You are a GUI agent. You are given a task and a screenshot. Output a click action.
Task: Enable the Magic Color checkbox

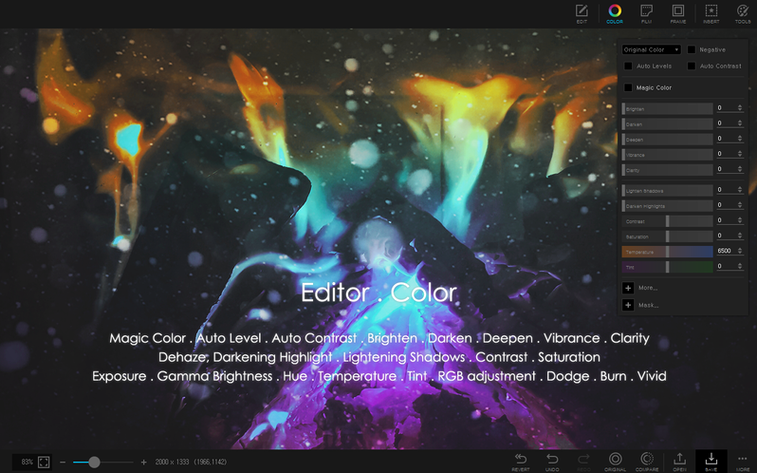click(x=628, y=87)
